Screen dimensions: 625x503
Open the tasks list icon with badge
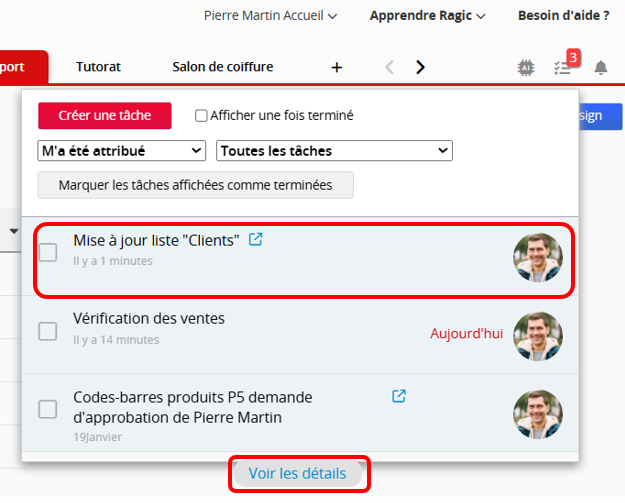564,67
